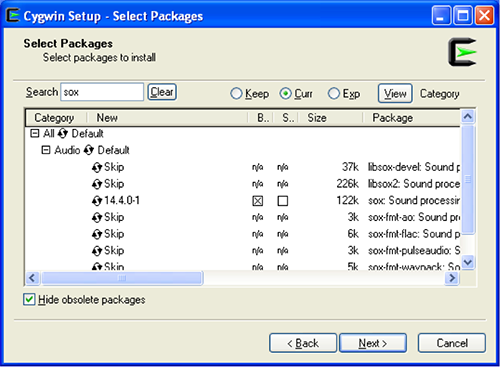Toggle the cycle icon on sox-fmt-pulseaudio row
Image resolution: width=500 pixels, height=367 pixels.
coord(97,251)
